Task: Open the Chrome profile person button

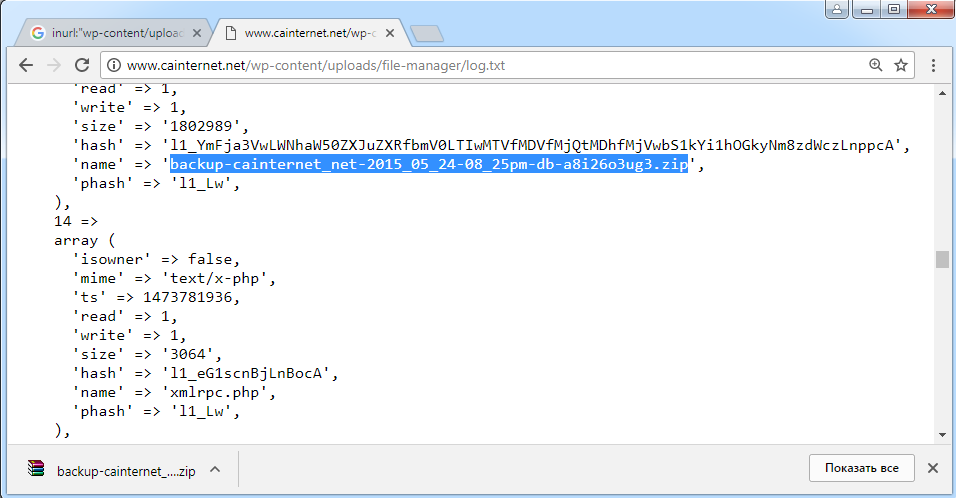Action: pyautogui.click(x=837, y=9)
